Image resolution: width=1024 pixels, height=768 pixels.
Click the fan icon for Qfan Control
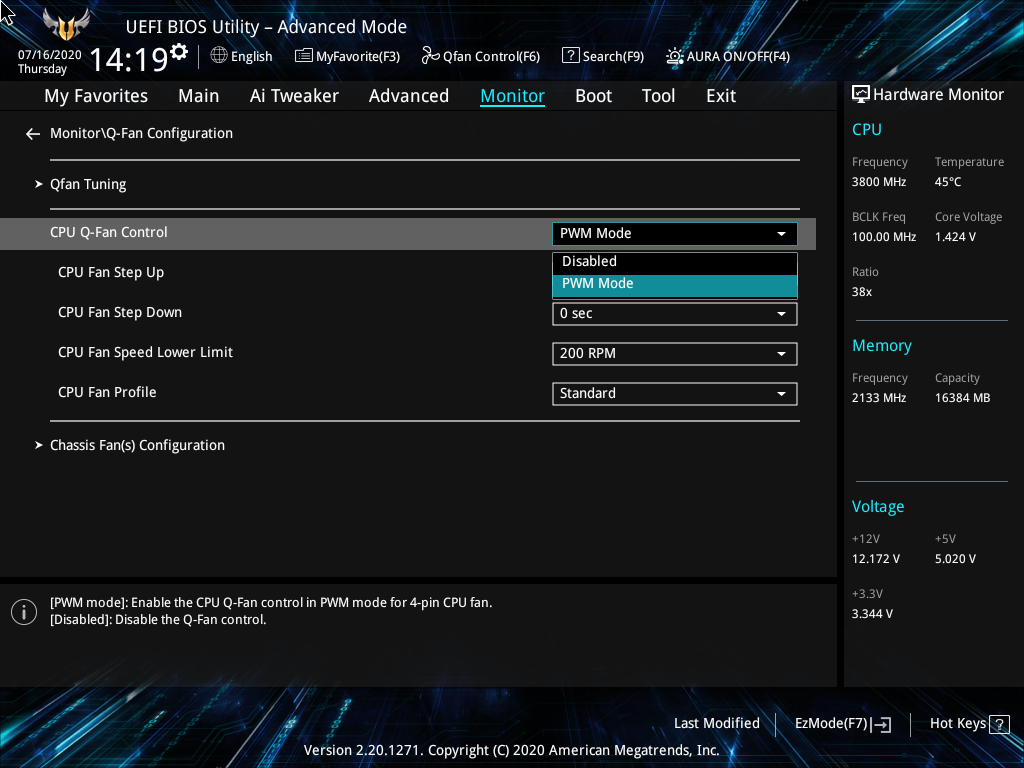[x=430, y=56]
